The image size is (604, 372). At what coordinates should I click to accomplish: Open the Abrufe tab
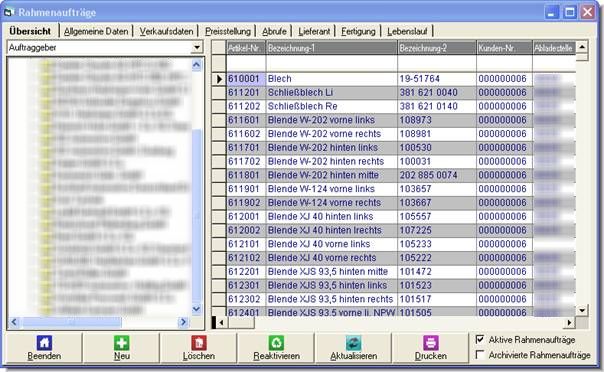pos(274,31)
